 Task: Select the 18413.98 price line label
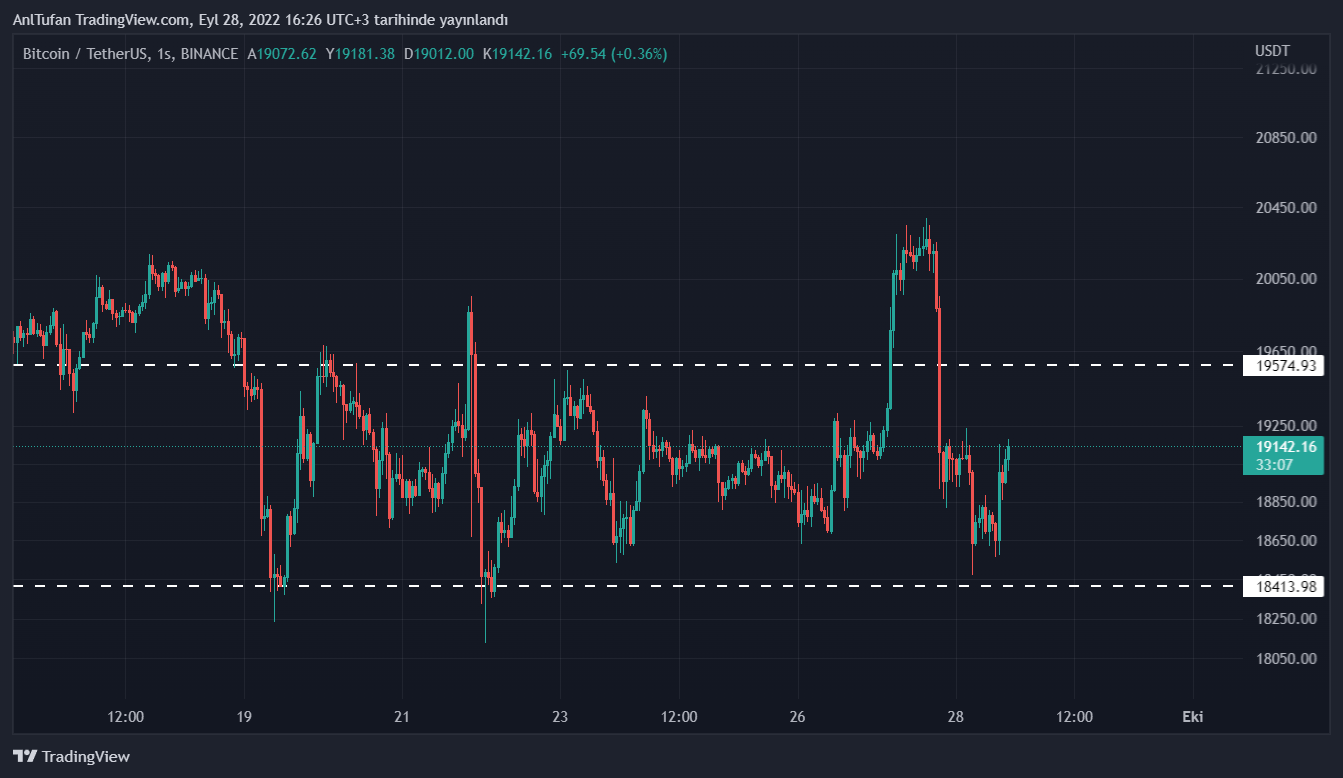click(1283, 586)
